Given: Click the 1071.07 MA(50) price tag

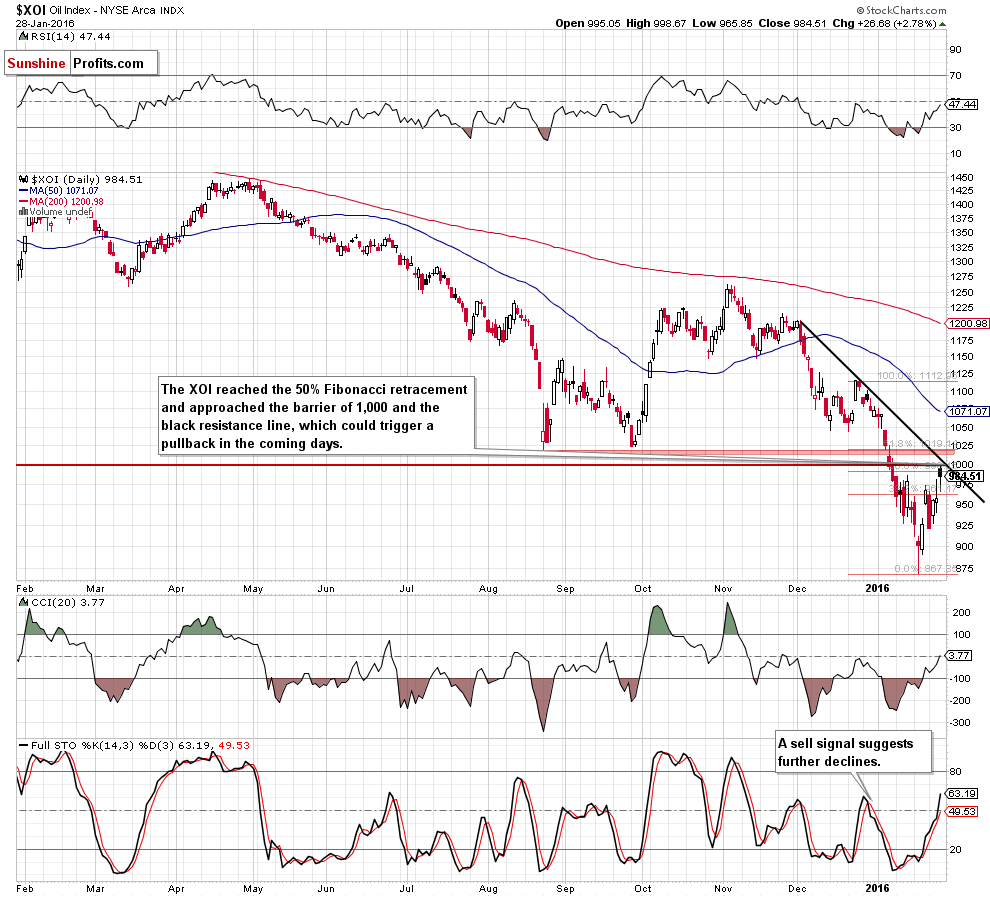Looking at the screenshot, I should click(967, 411).
